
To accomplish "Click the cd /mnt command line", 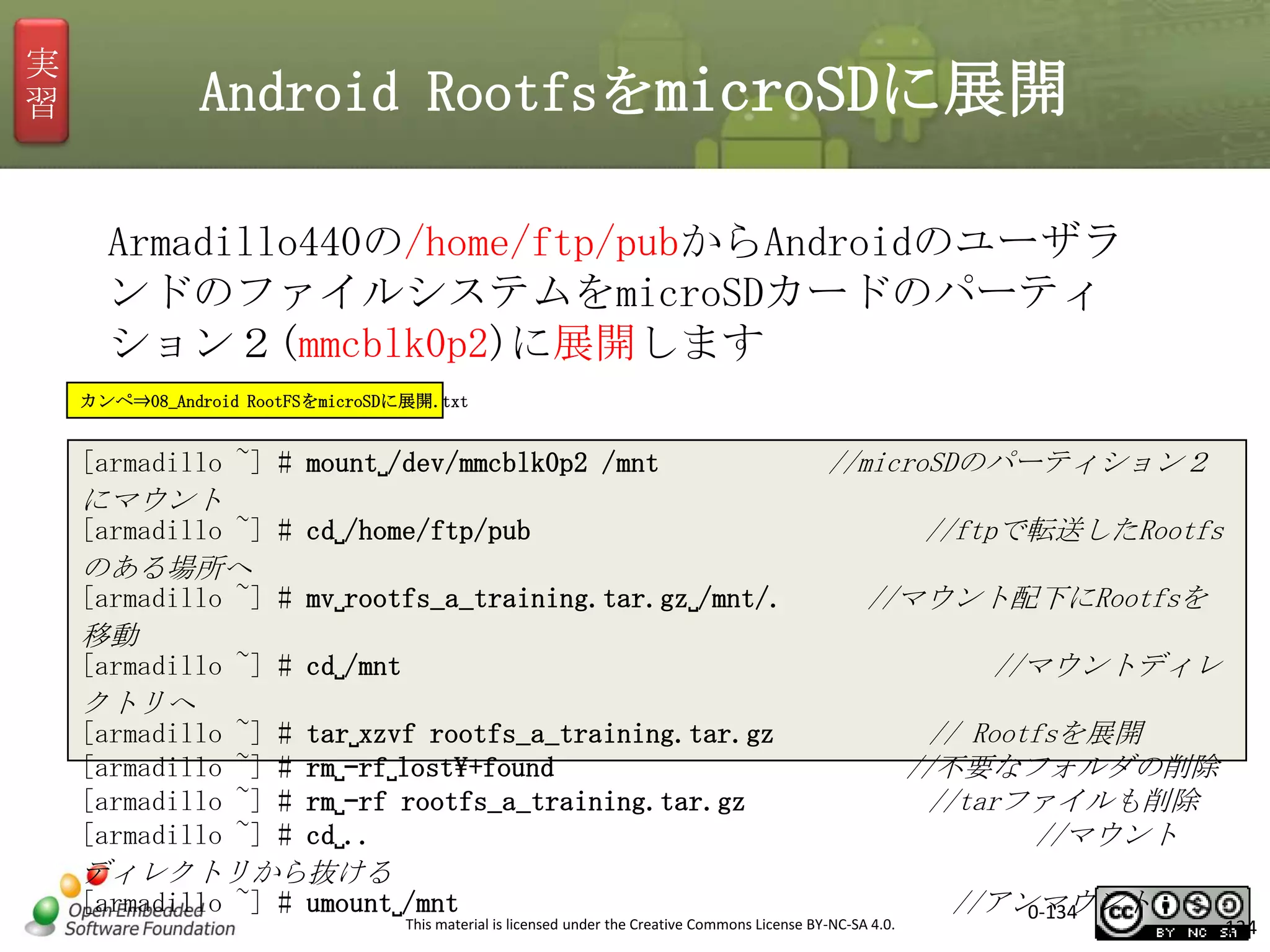I will [x=353, y=667].
